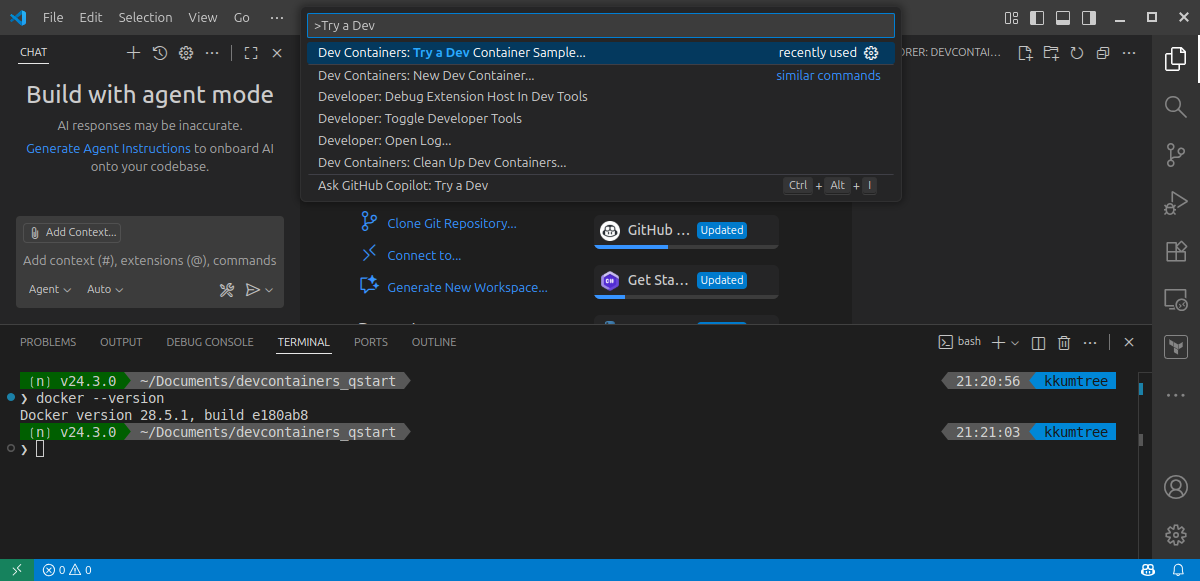The image size is (1200, 581).
Task: Switch to the PORTS tab
Action: [x=371, y=342]
